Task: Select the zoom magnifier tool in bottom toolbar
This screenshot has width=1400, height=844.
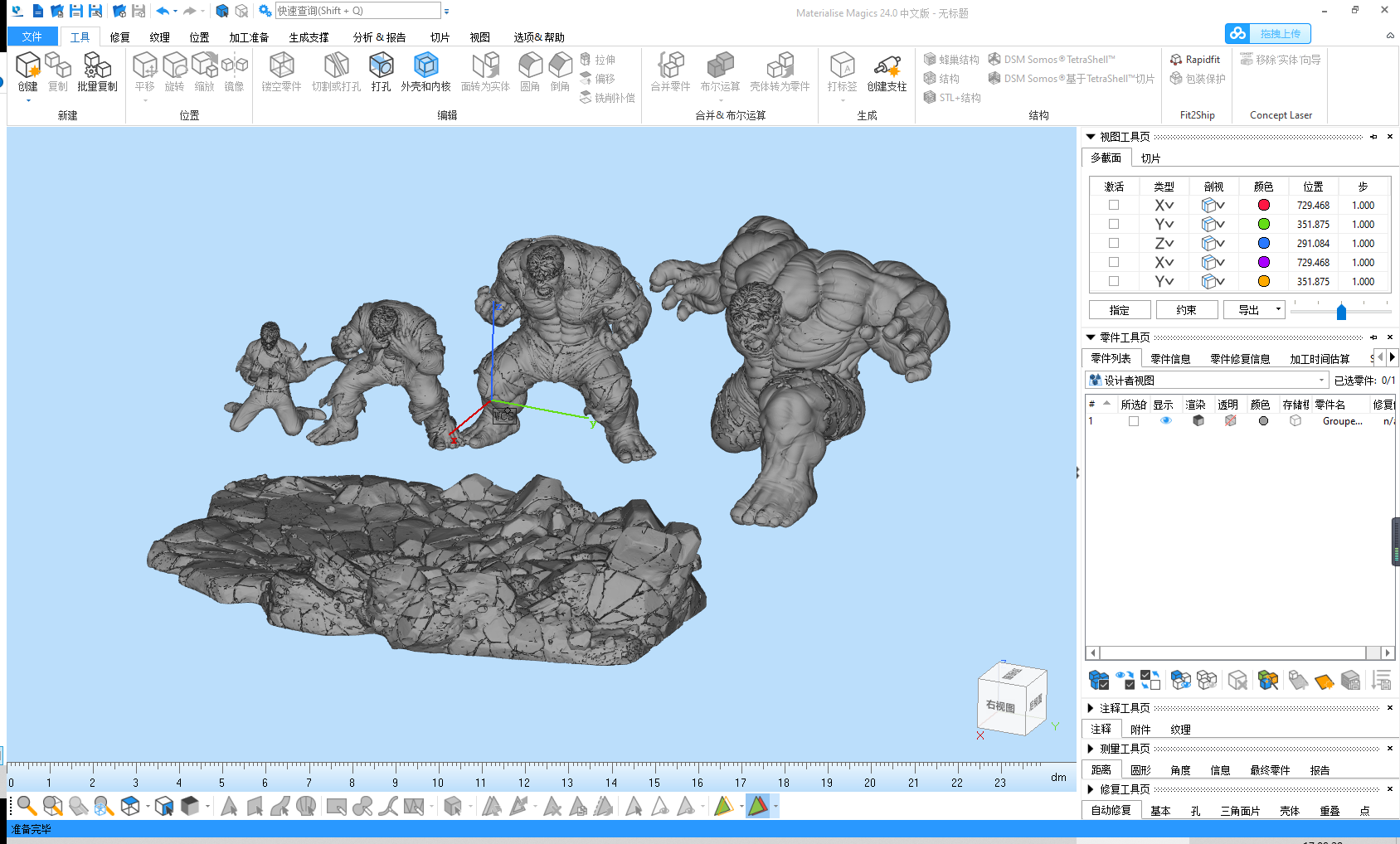Action: [27, 806]
